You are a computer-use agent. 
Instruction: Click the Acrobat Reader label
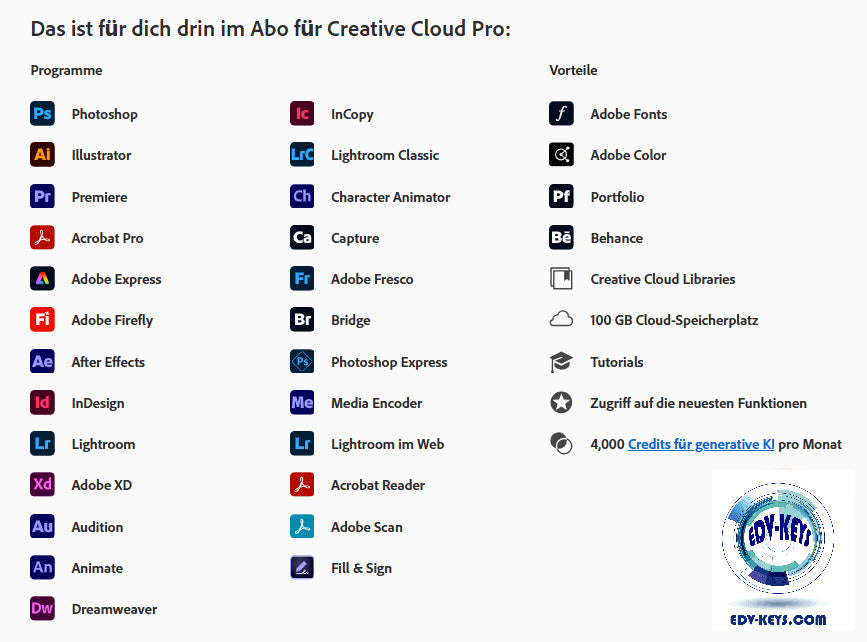pos(378,485)
